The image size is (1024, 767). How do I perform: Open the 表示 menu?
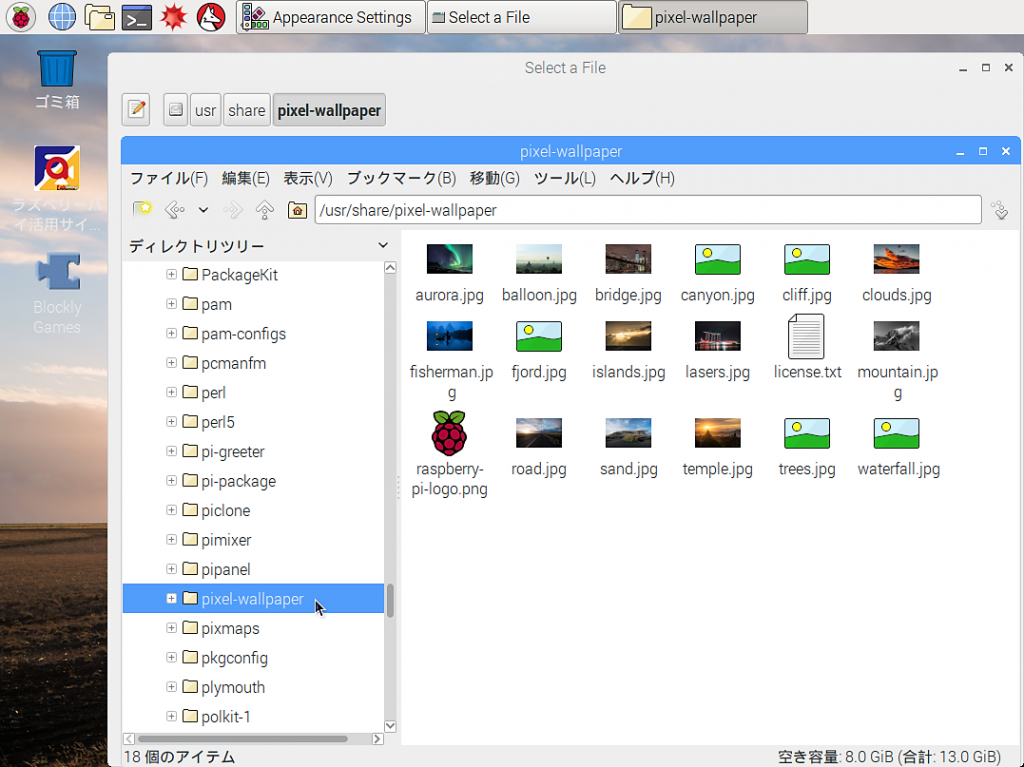(x=305, y=178)
